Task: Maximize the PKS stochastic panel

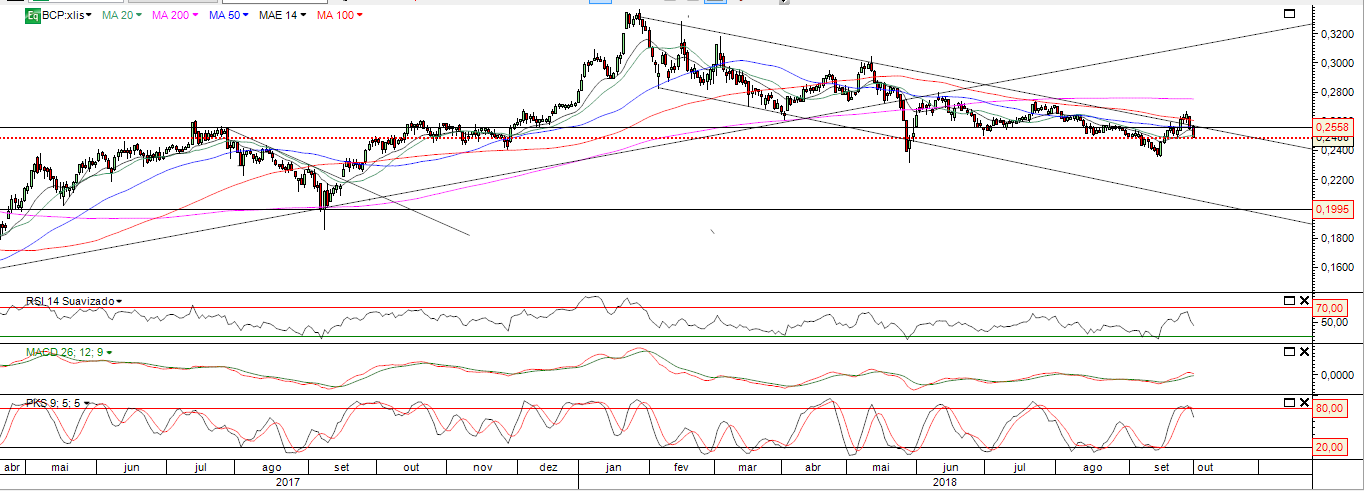Action: [1289, 402]
